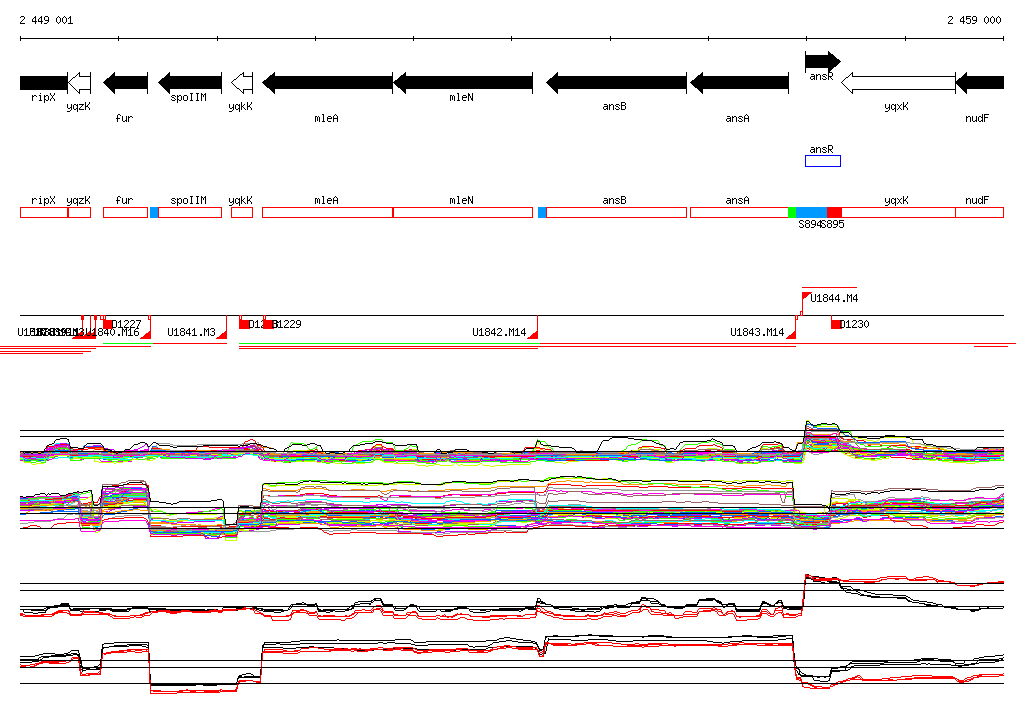This screenshot has height=714, width=1024.
Task: Click the red-outlined mleA segment box
Action: tap(327, 212)
